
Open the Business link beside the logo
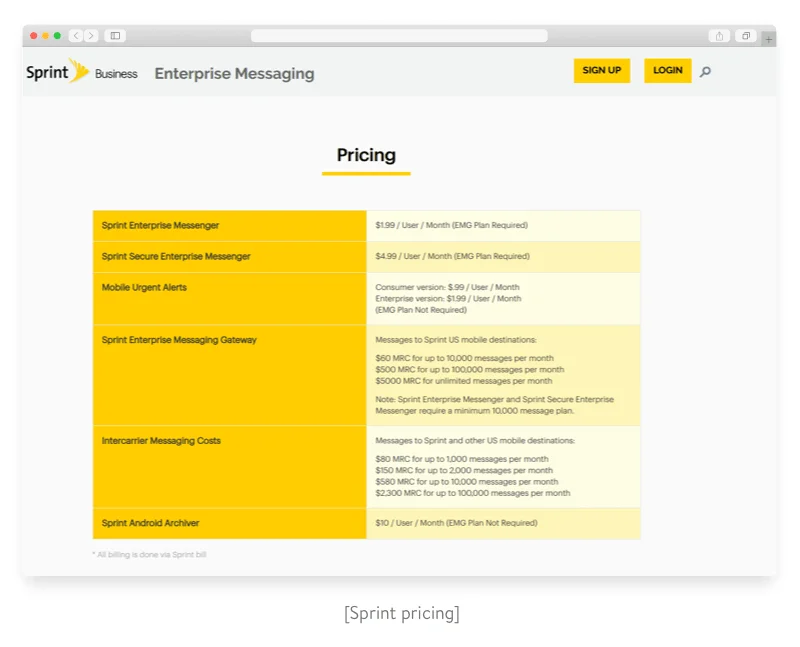tap(116, 74)
